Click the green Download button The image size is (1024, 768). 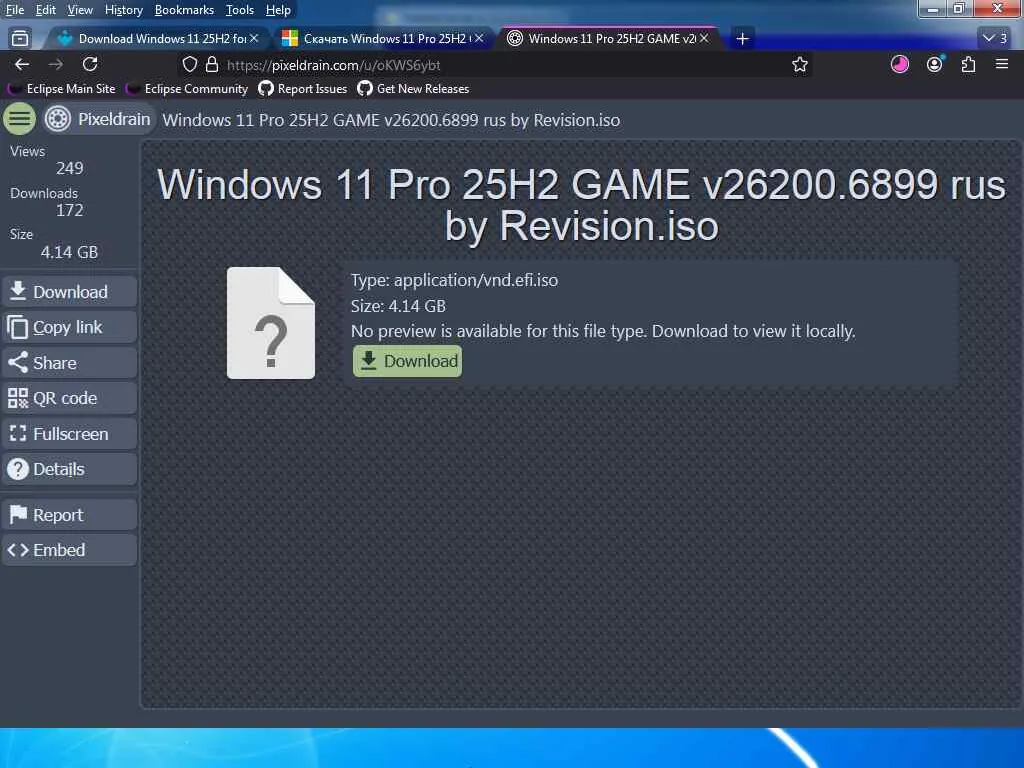point(408,361)
